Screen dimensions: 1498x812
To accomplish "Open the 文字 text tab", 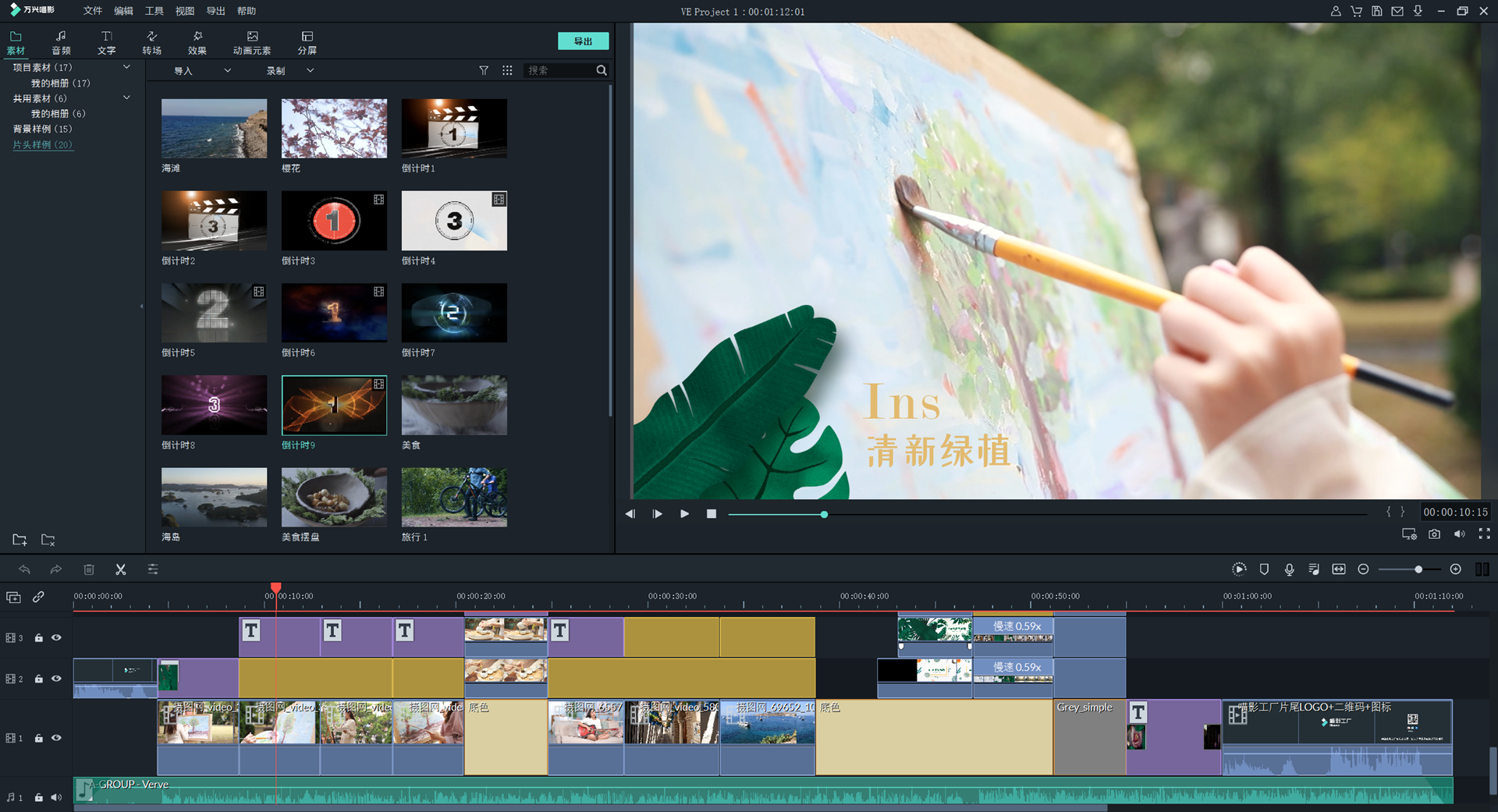I will [107, 43].
